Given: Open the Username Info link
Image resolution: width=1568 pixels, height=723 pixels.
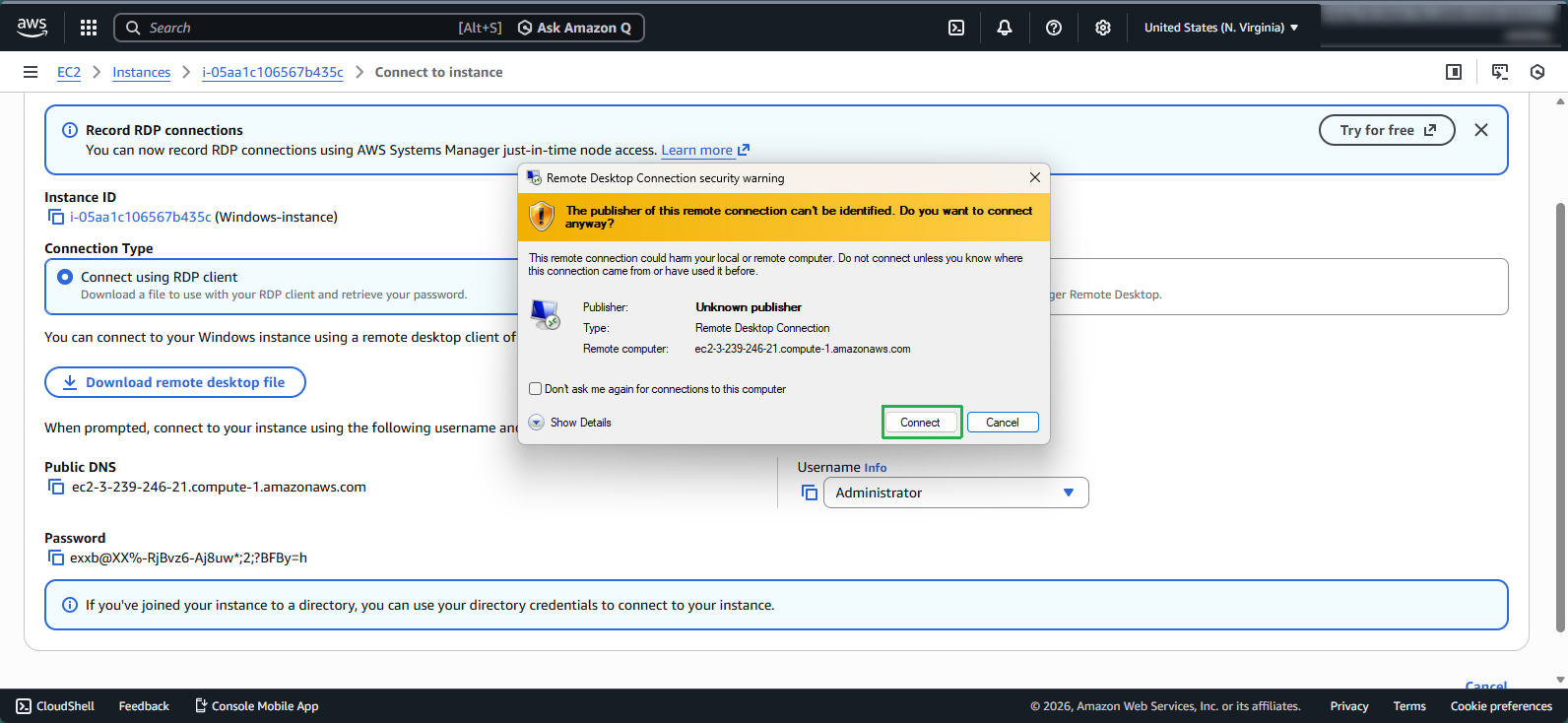Looking at the screenshot, I should coord(876,468).
